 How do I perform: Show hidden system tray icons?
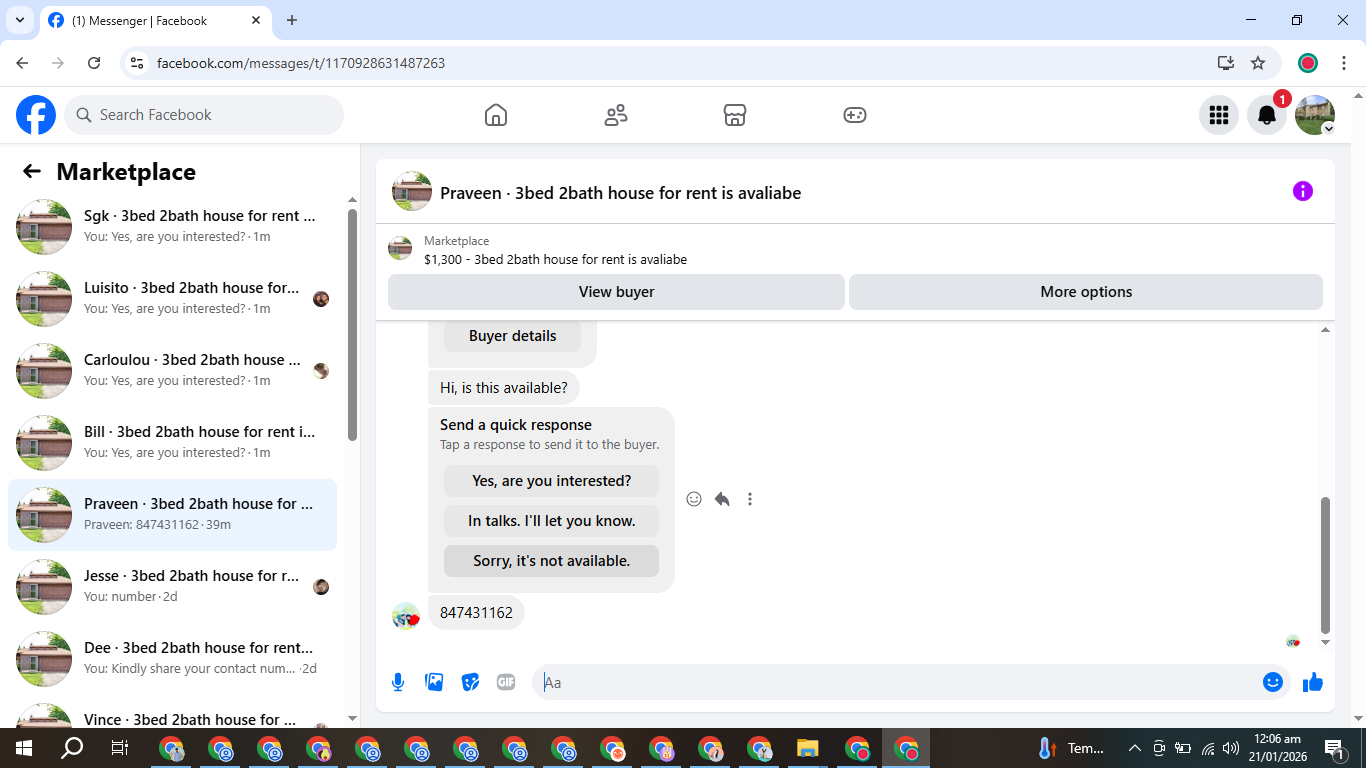pos(1135,748)
